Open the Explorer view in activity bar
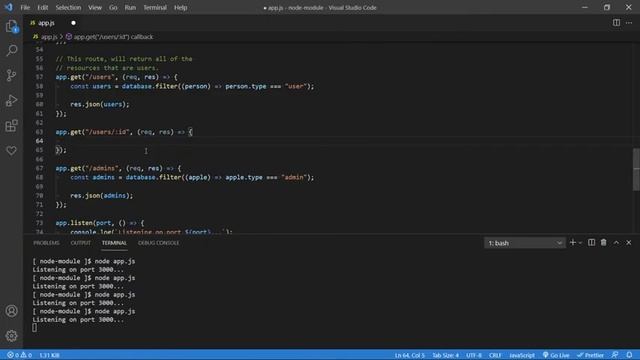The width and height of the screenshot is (640, 360). [11, 27]
